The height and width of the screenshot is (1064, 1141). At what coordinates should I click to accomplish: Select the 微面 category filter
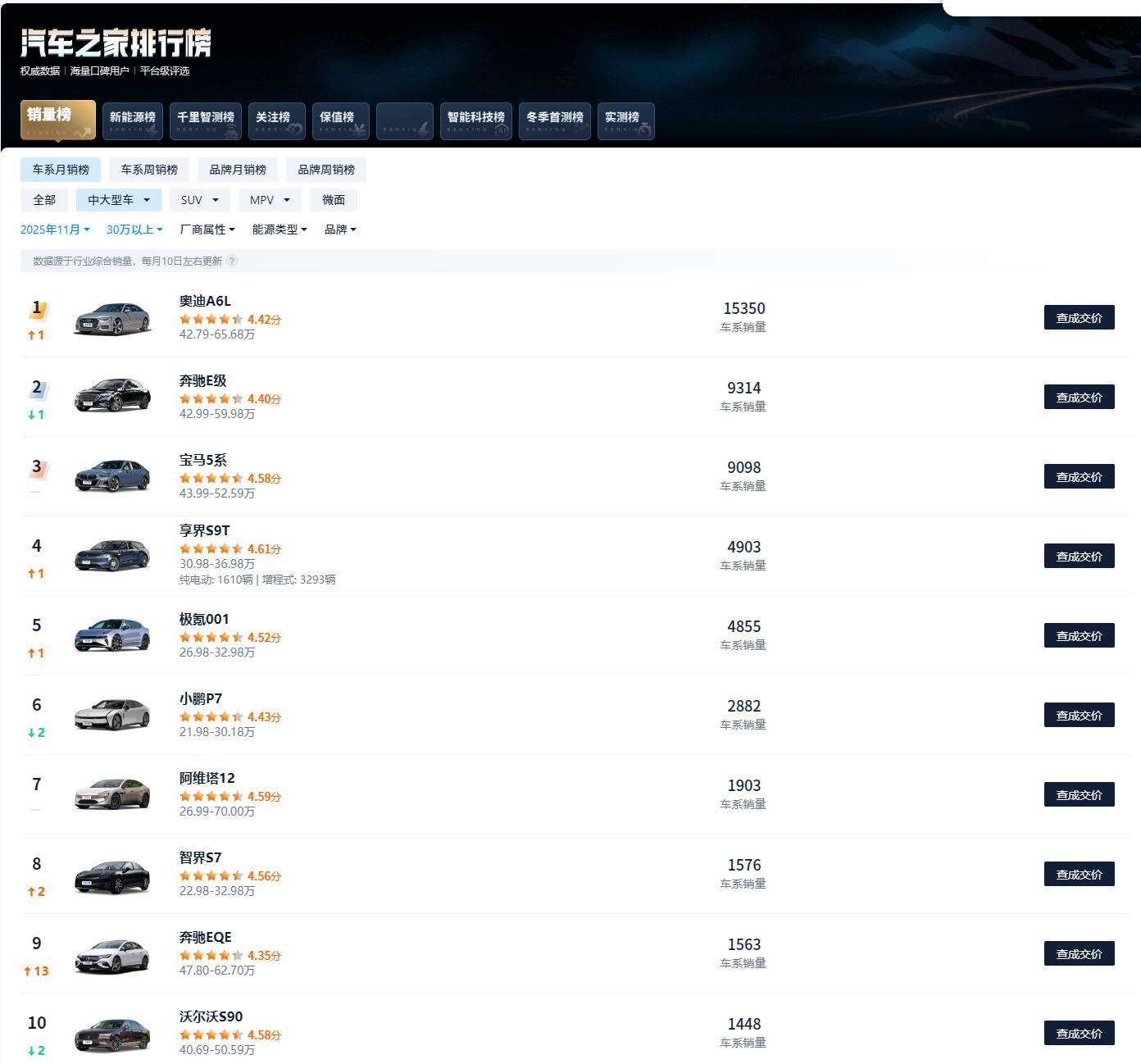click(334, 199)
